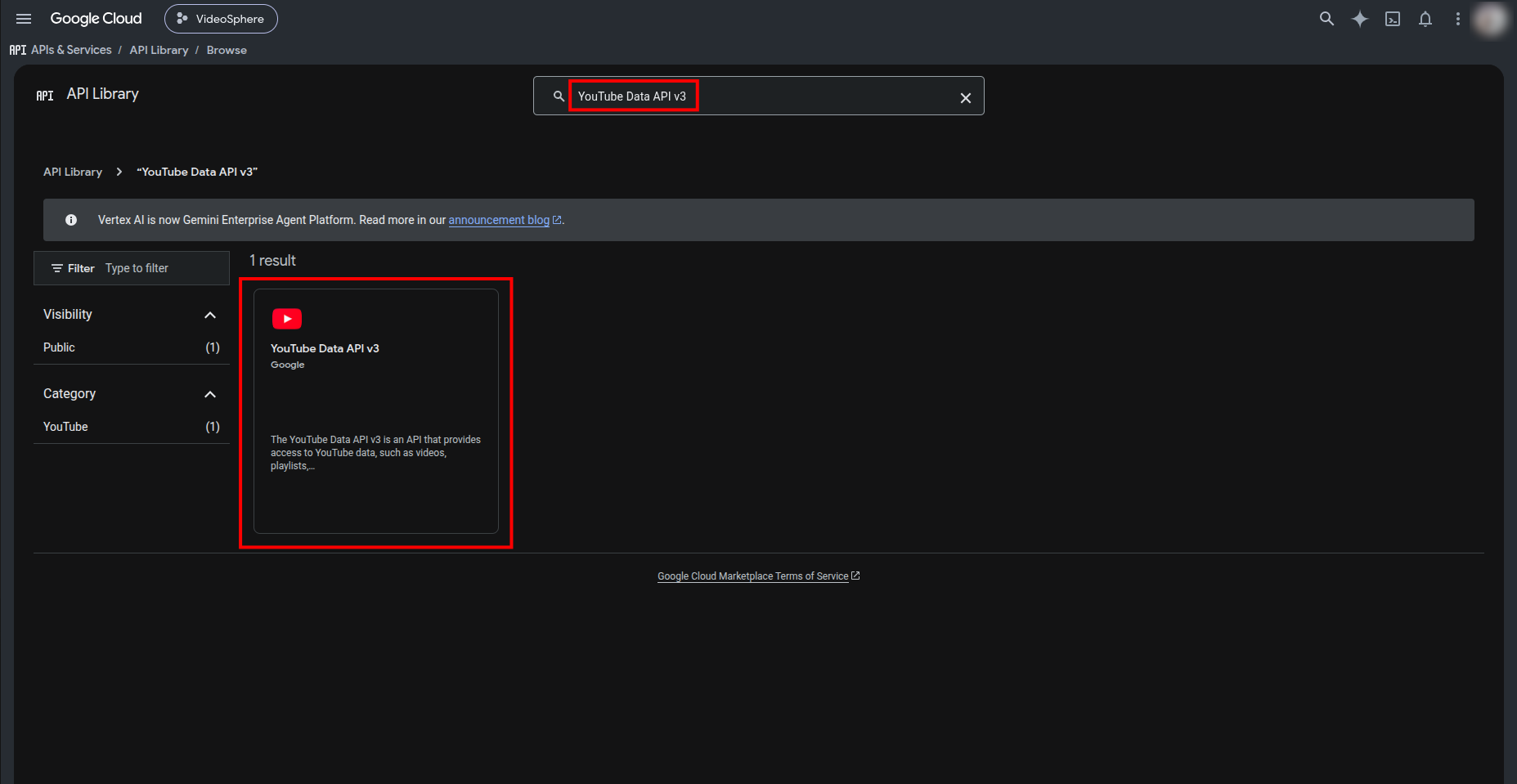Click the red YouTube play logo on card
Screen dimensions: 1517x784
point(287,319)
